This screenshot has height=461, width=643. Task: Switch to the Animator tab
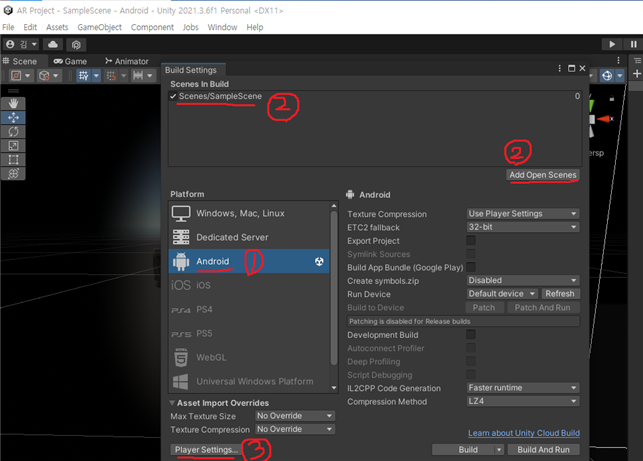(127, 61)
